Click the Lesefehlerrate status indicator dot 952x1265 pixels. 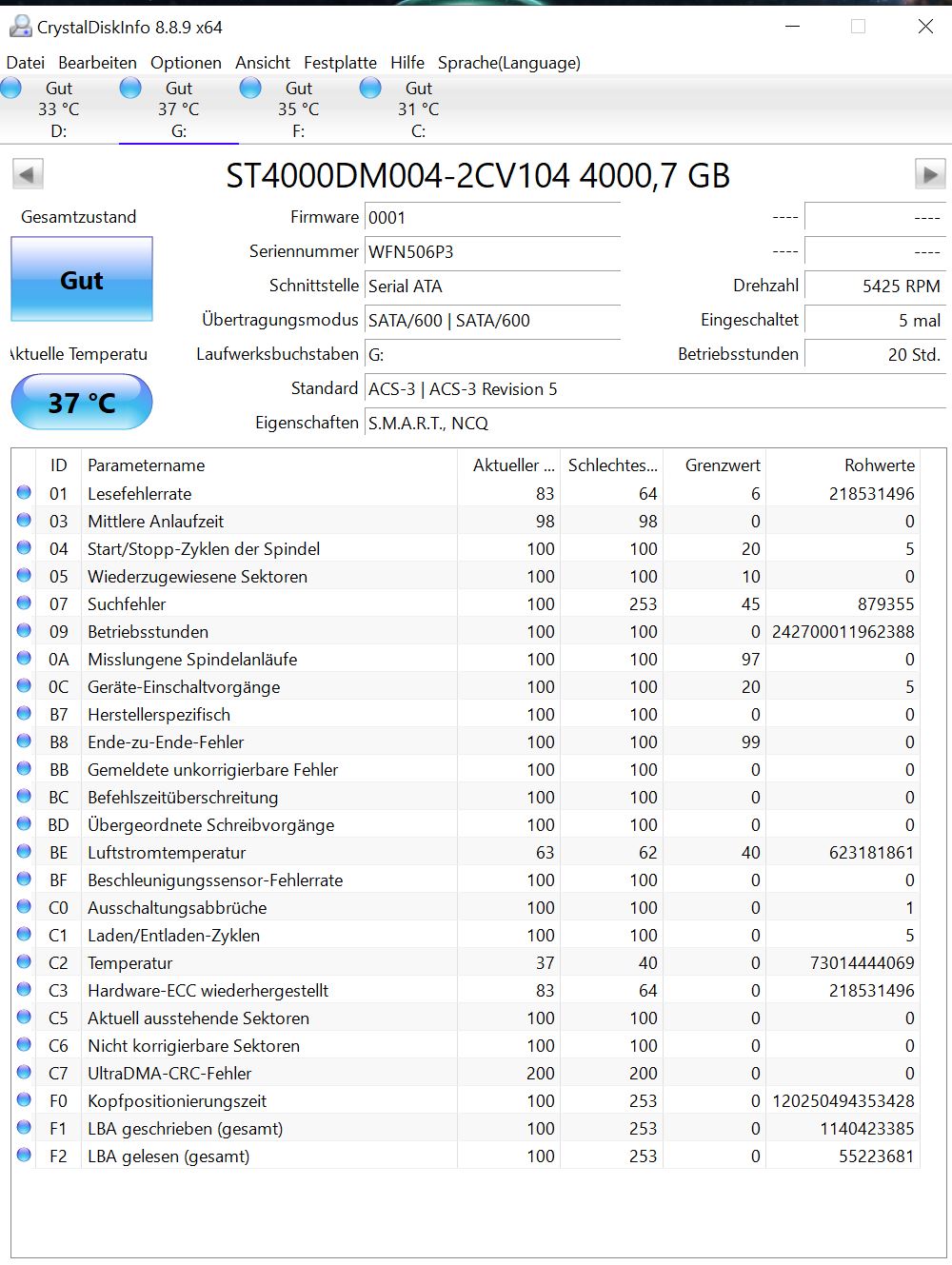tap(24, 493)
